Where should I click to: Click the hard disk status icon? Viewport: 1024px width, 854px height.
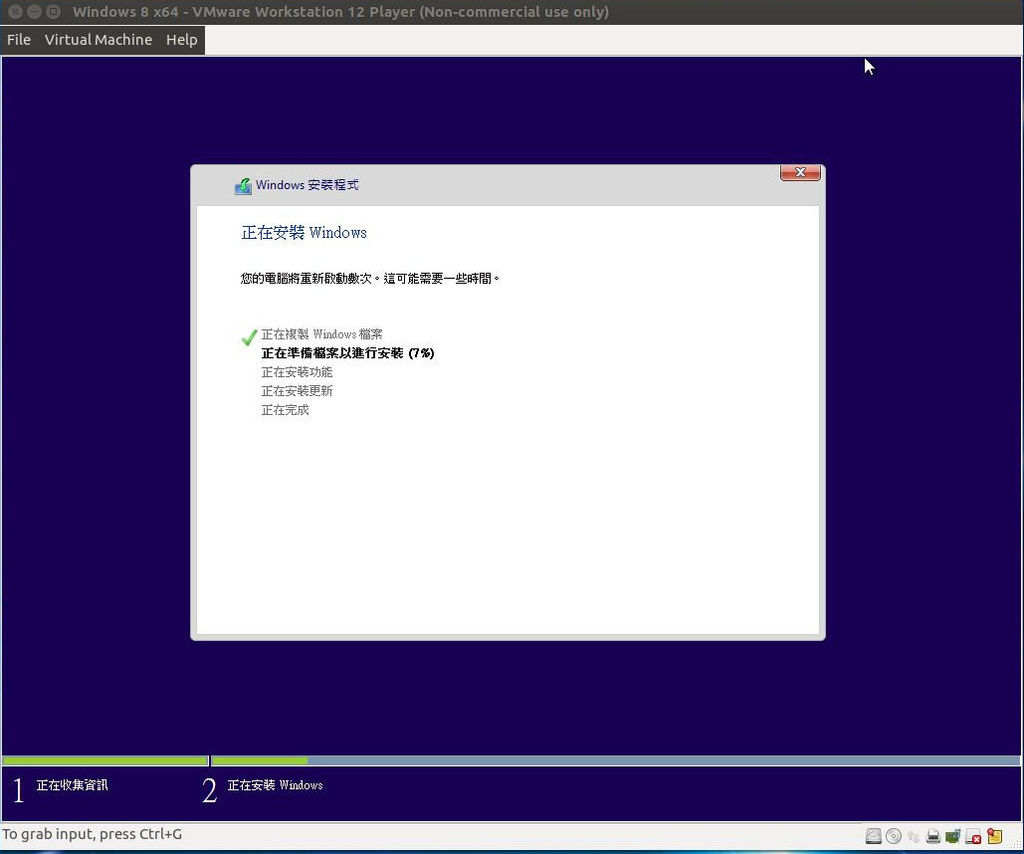[873, 836]
